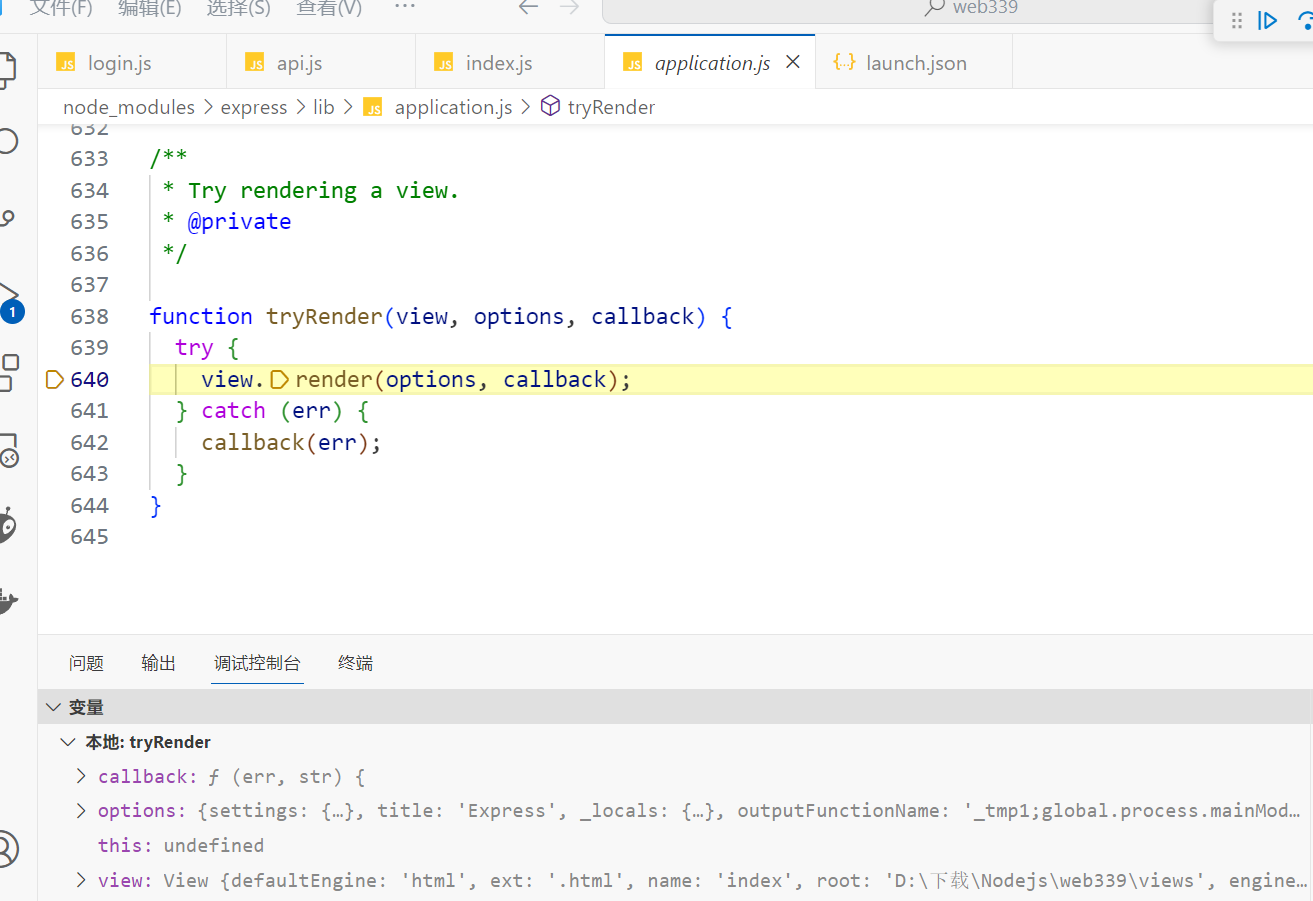Viewport: 1313px width, 901px height.
Task: Collapse the 变量 section
Action: point(54,707)
